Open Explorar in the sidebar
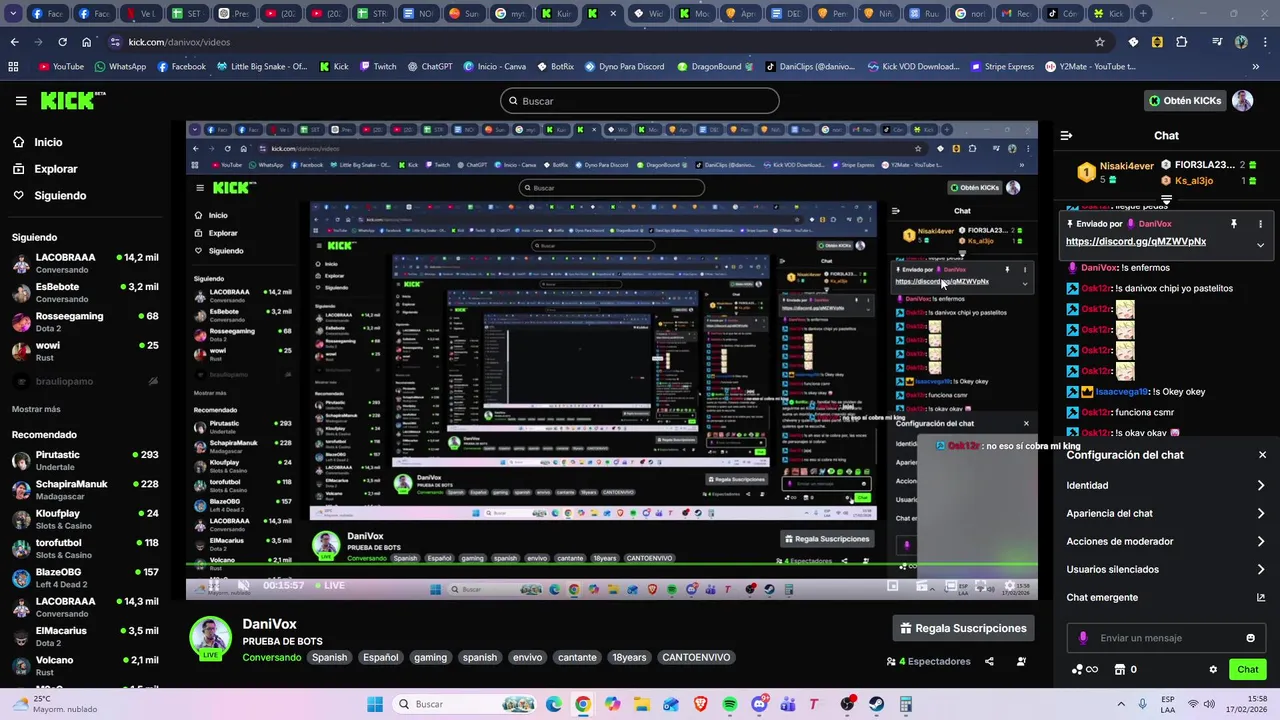This screenshot has width=1280, height=720. pyautogui.click(x=45, y=169)
